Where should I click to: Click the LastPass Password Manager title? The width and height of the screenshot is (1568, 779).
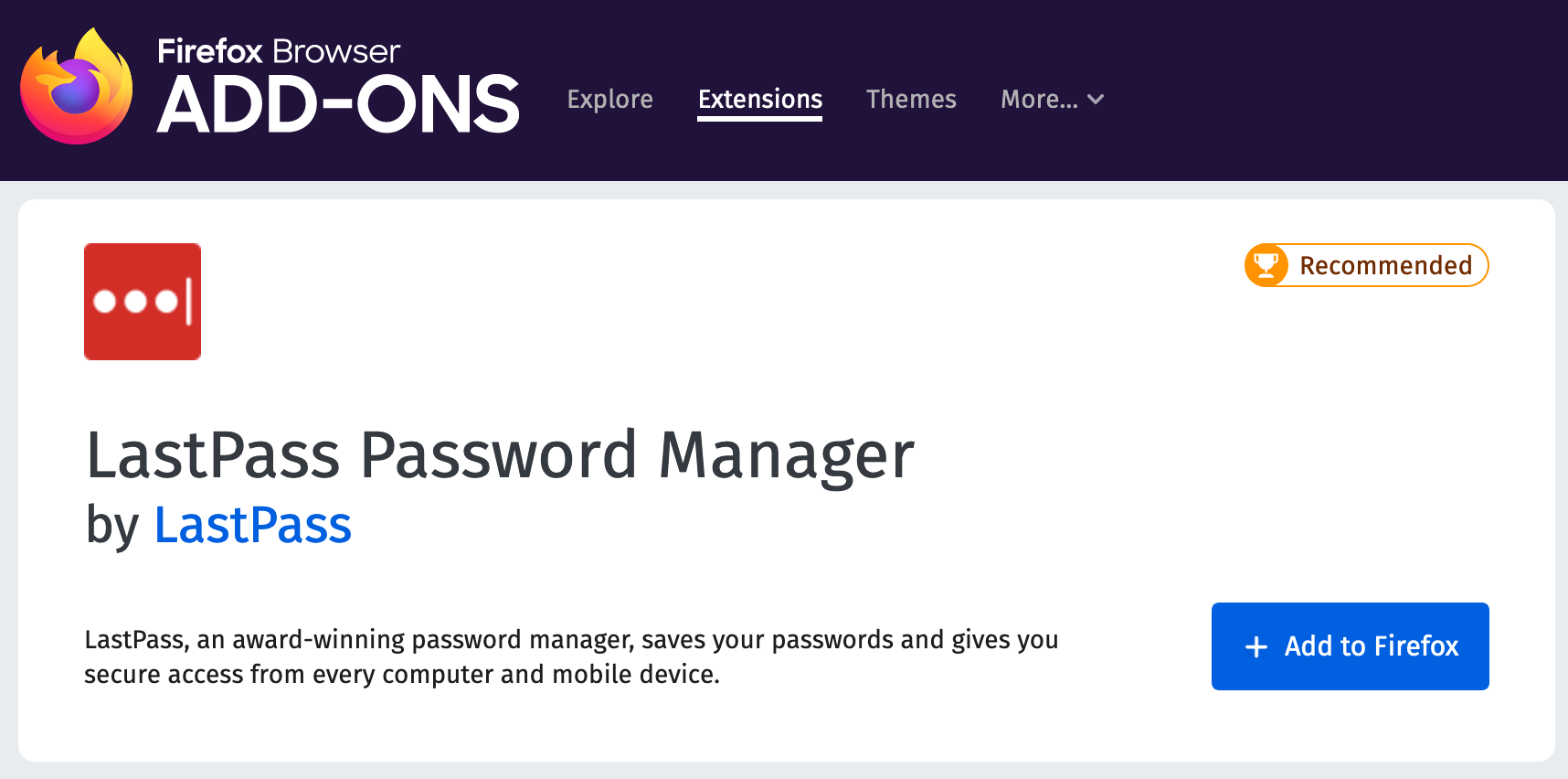pos(500,455)
